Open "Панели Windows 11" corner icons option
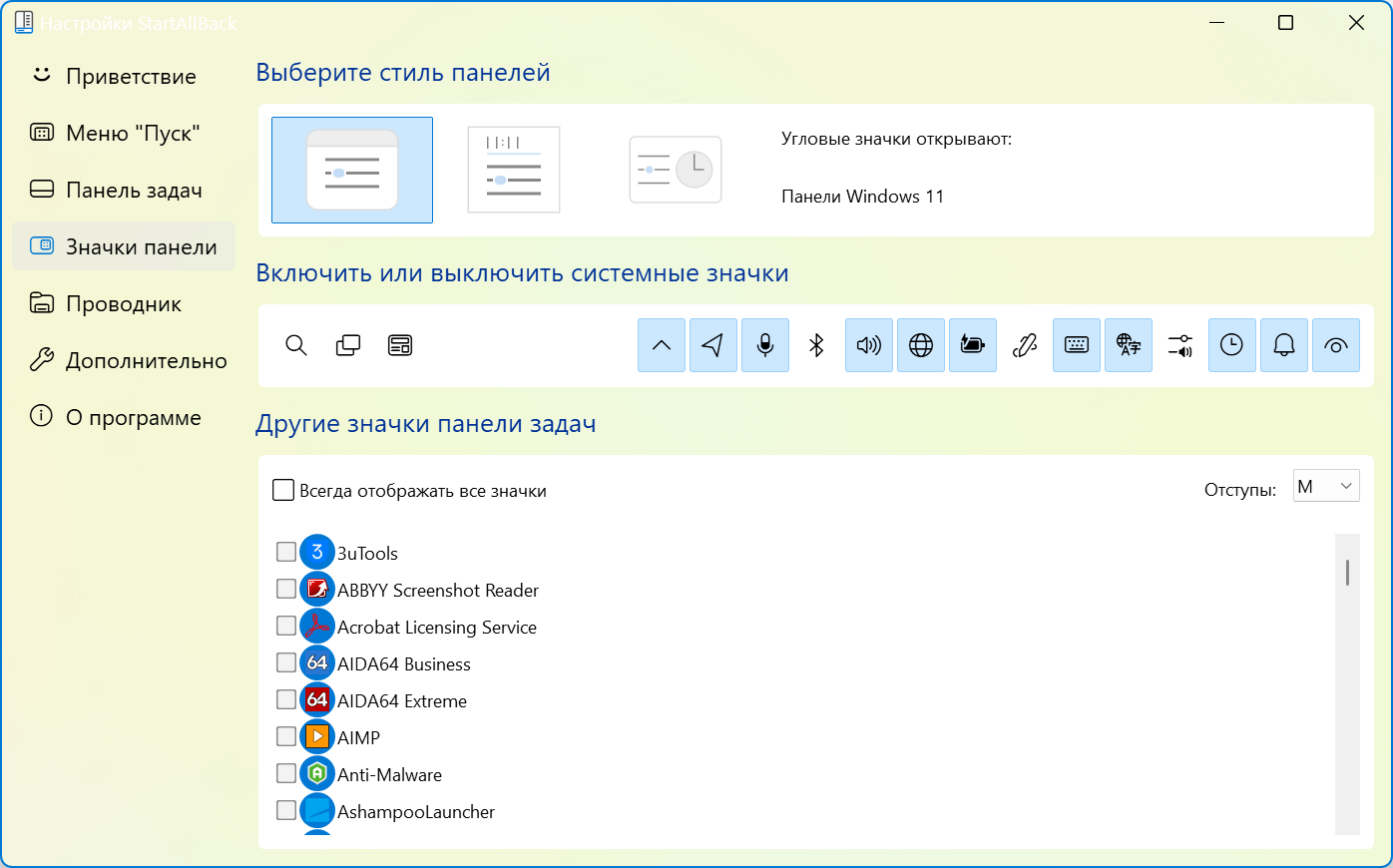1393x868 pixels. click(x=862, y=197)
